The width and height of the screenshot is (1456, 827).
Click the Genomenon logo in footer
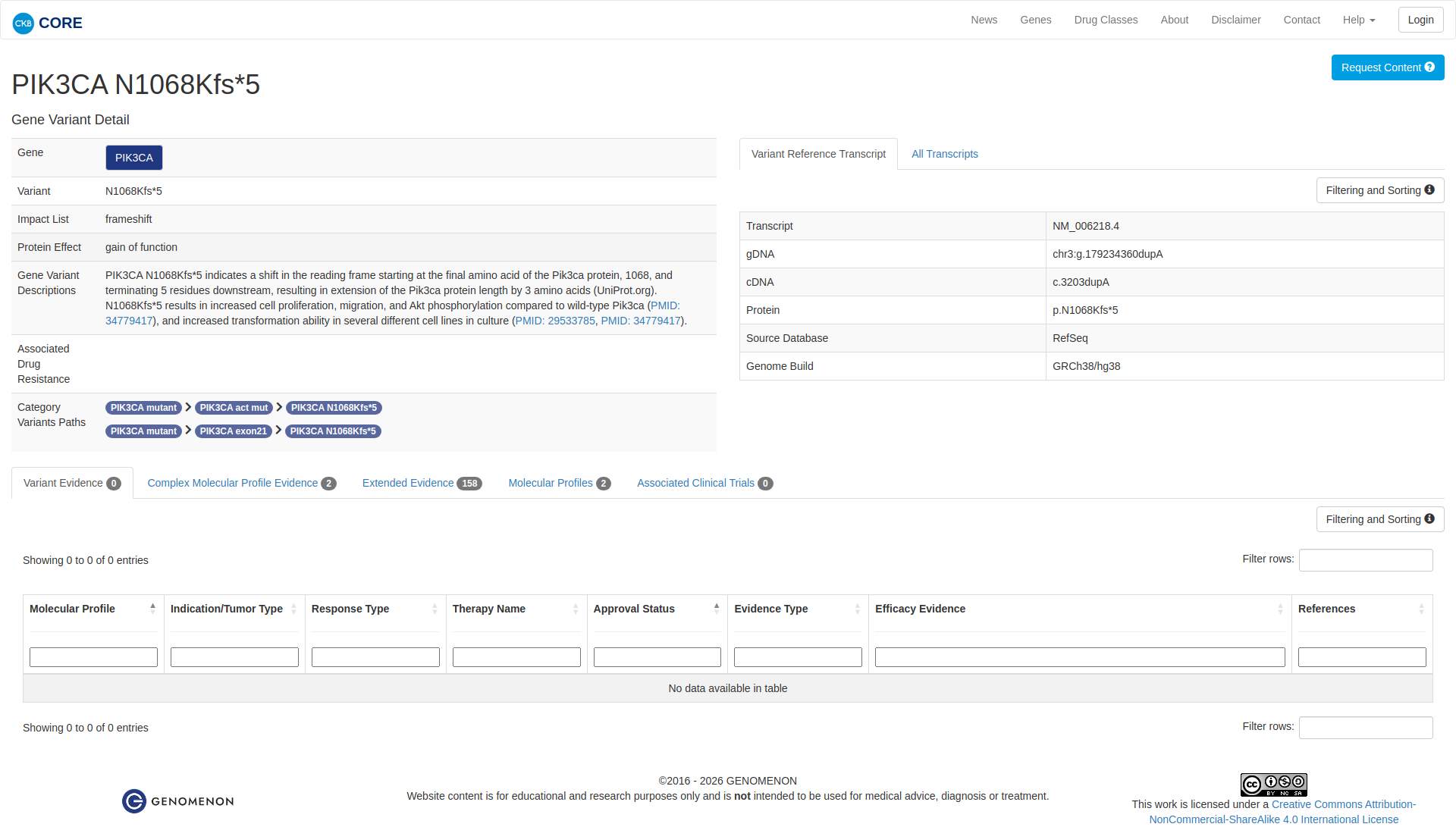[x=178, y=801]
